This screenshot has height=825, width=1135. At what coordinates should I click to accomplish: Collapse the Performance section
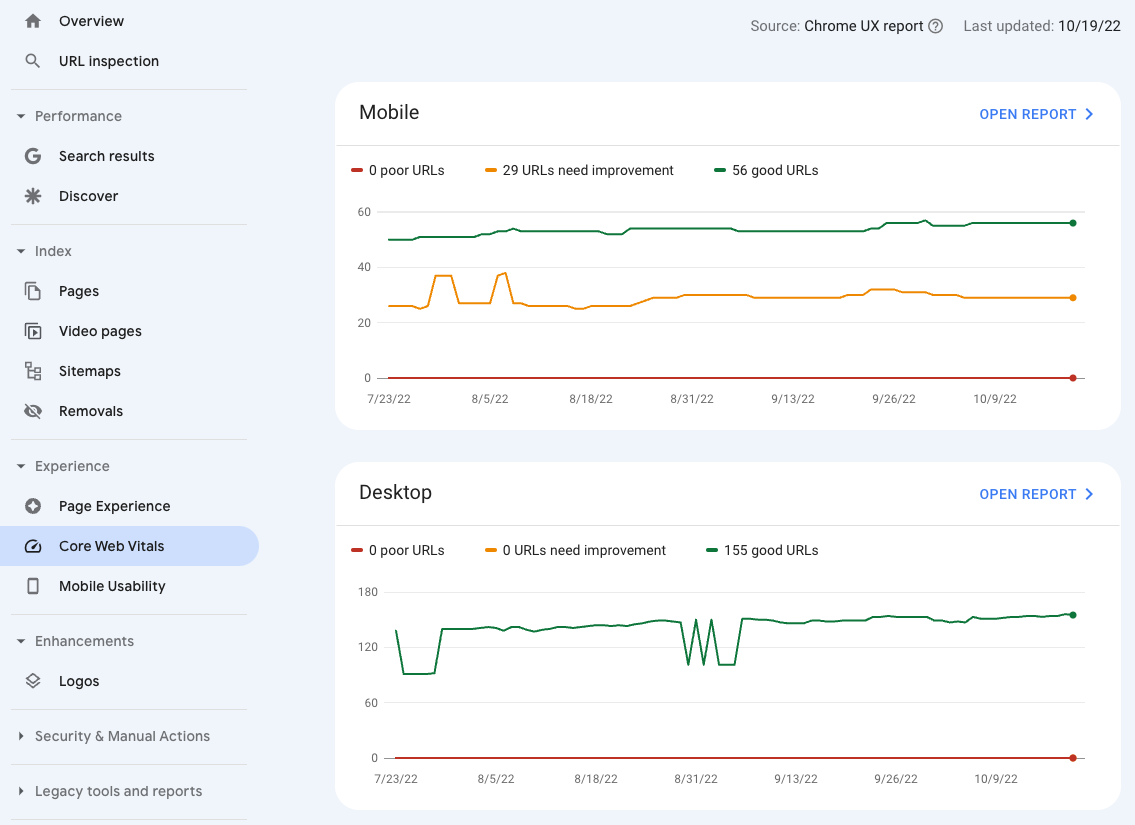coord(21,116)
